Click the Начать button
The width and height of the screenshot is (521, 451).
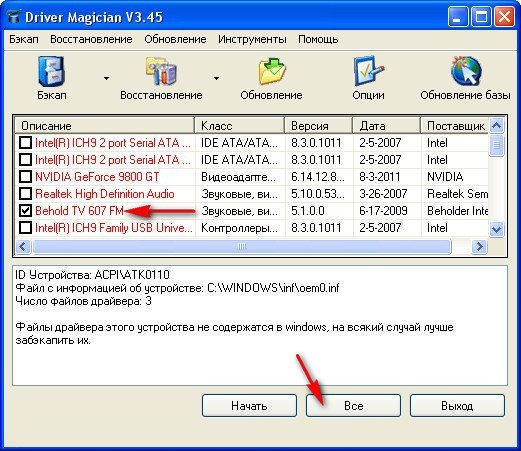point(249,405)
